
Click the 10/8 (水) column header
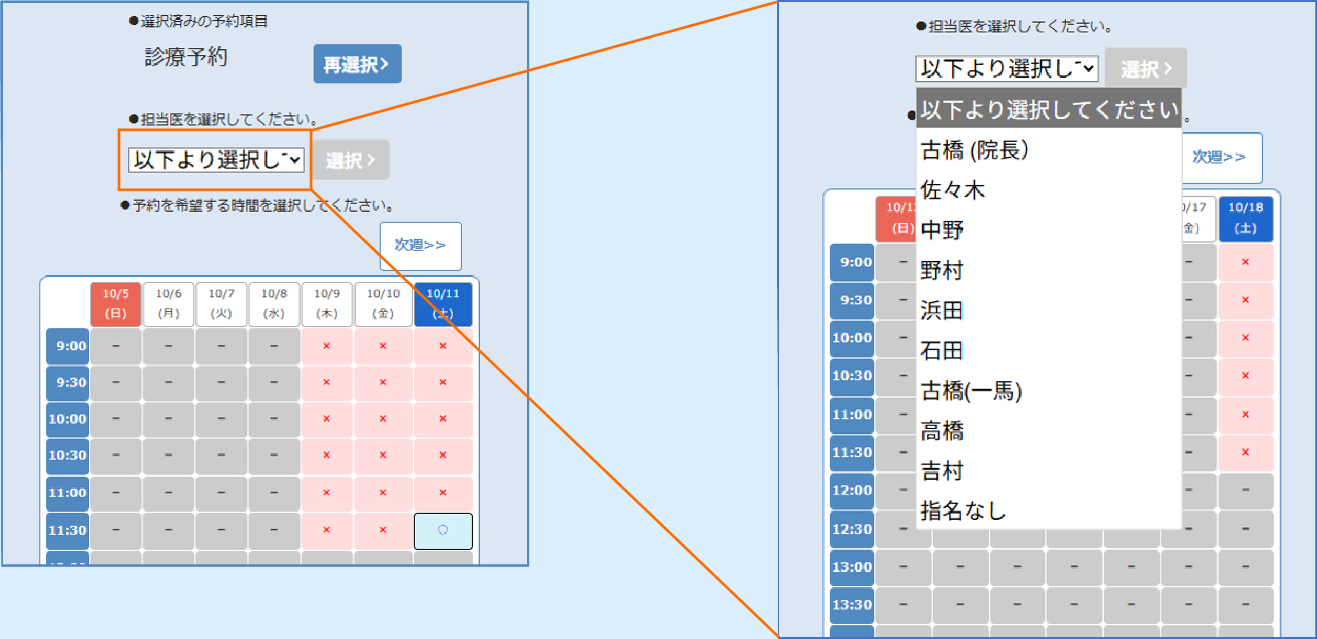(x=274, y=304)
